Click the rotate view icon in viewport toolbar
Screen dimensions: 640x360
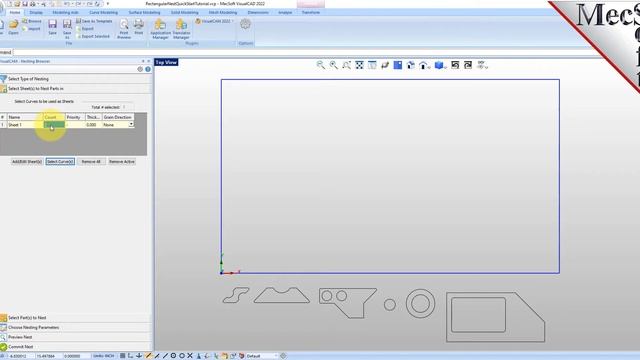(x=385, y=65)
